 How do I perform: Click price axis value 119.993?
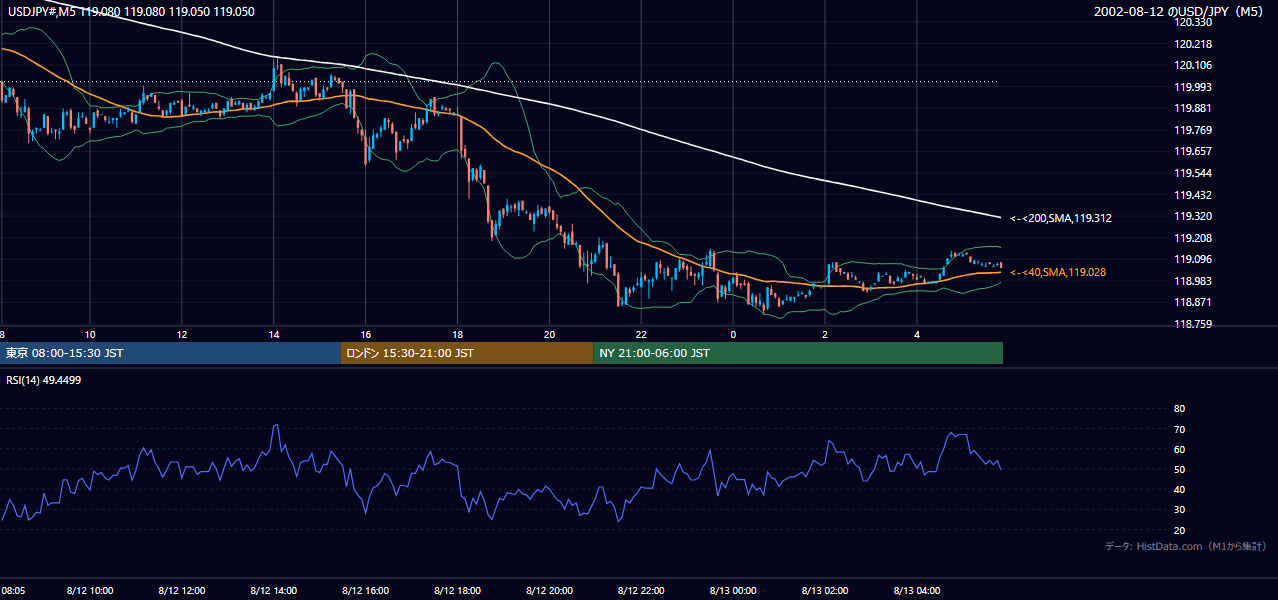1193,87
